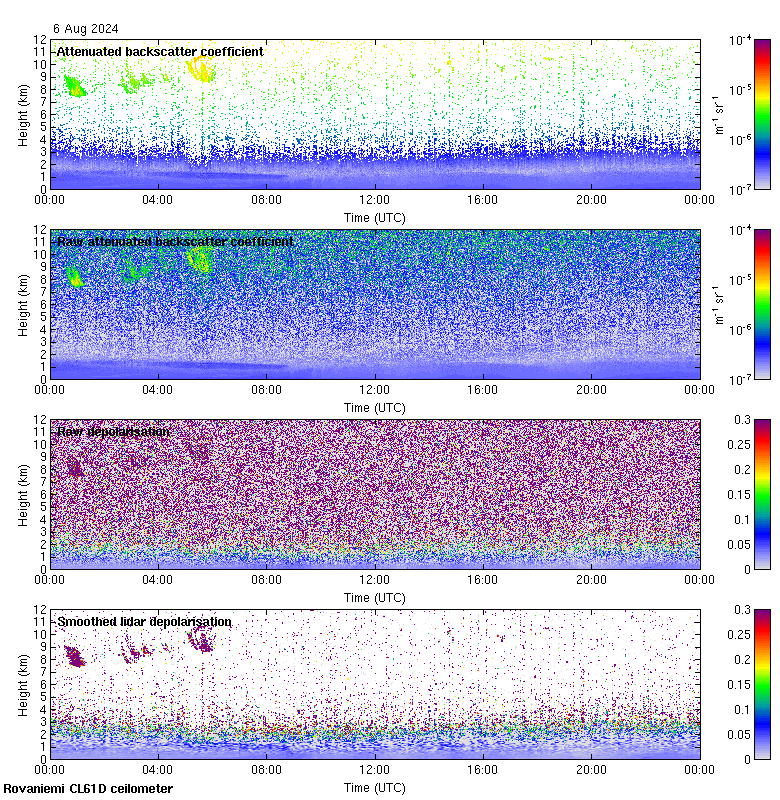
Task: Click dark red cloud patch in smoothed depolarisation plot
Action: (x=74, y=656)
